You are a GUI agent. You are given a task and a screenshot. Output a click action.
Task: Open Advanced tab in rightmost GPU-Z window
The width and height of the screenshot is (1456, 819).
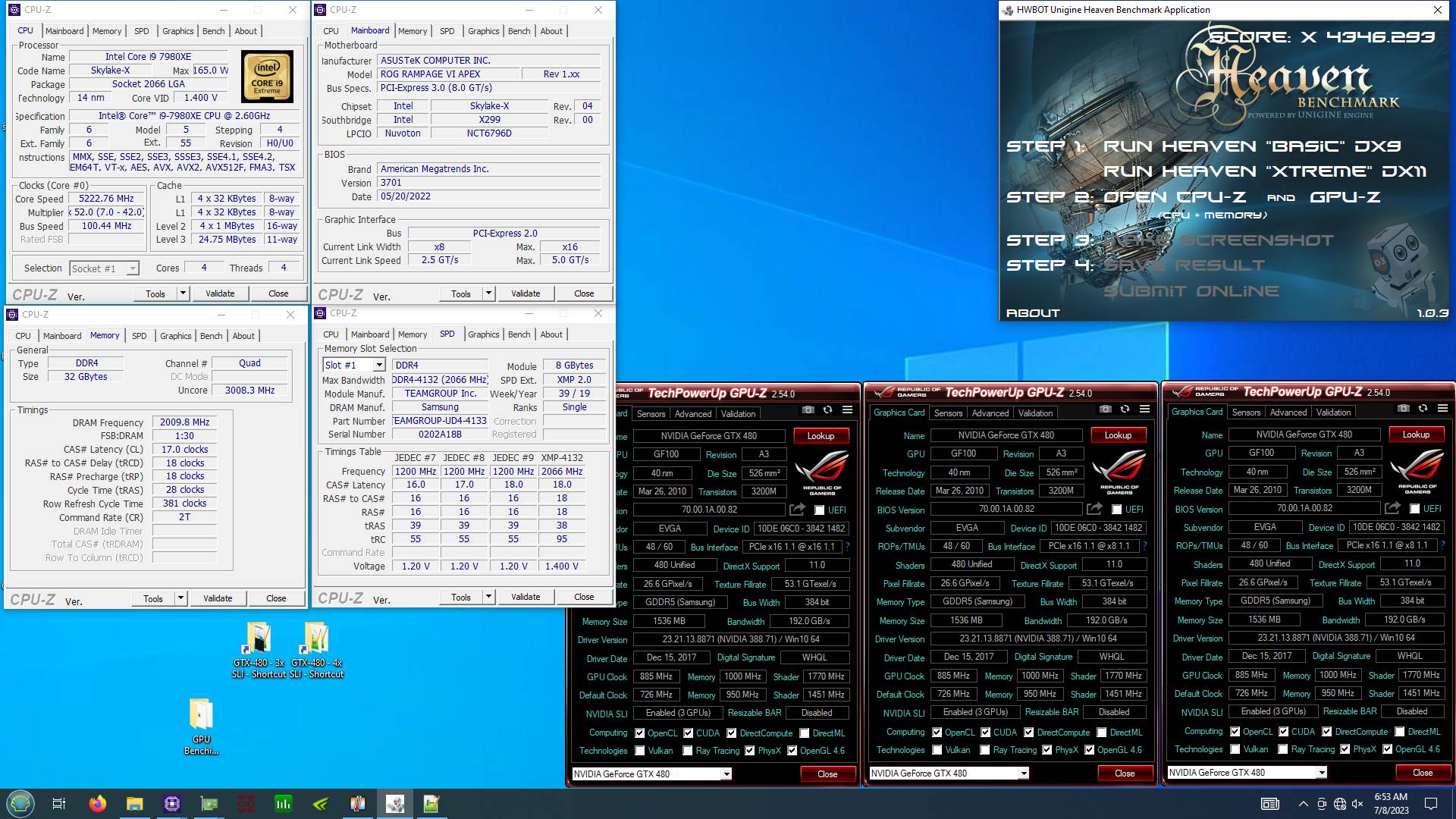[x=1288, y=412]
